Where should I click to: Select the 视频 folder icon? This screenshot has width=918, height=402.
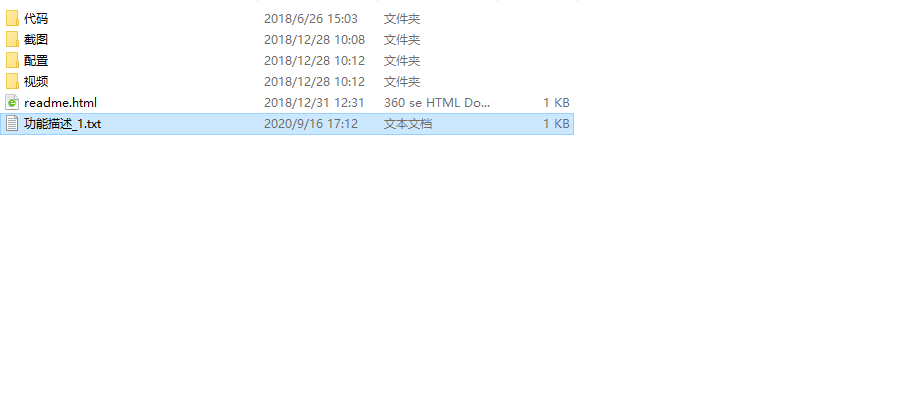12,81
